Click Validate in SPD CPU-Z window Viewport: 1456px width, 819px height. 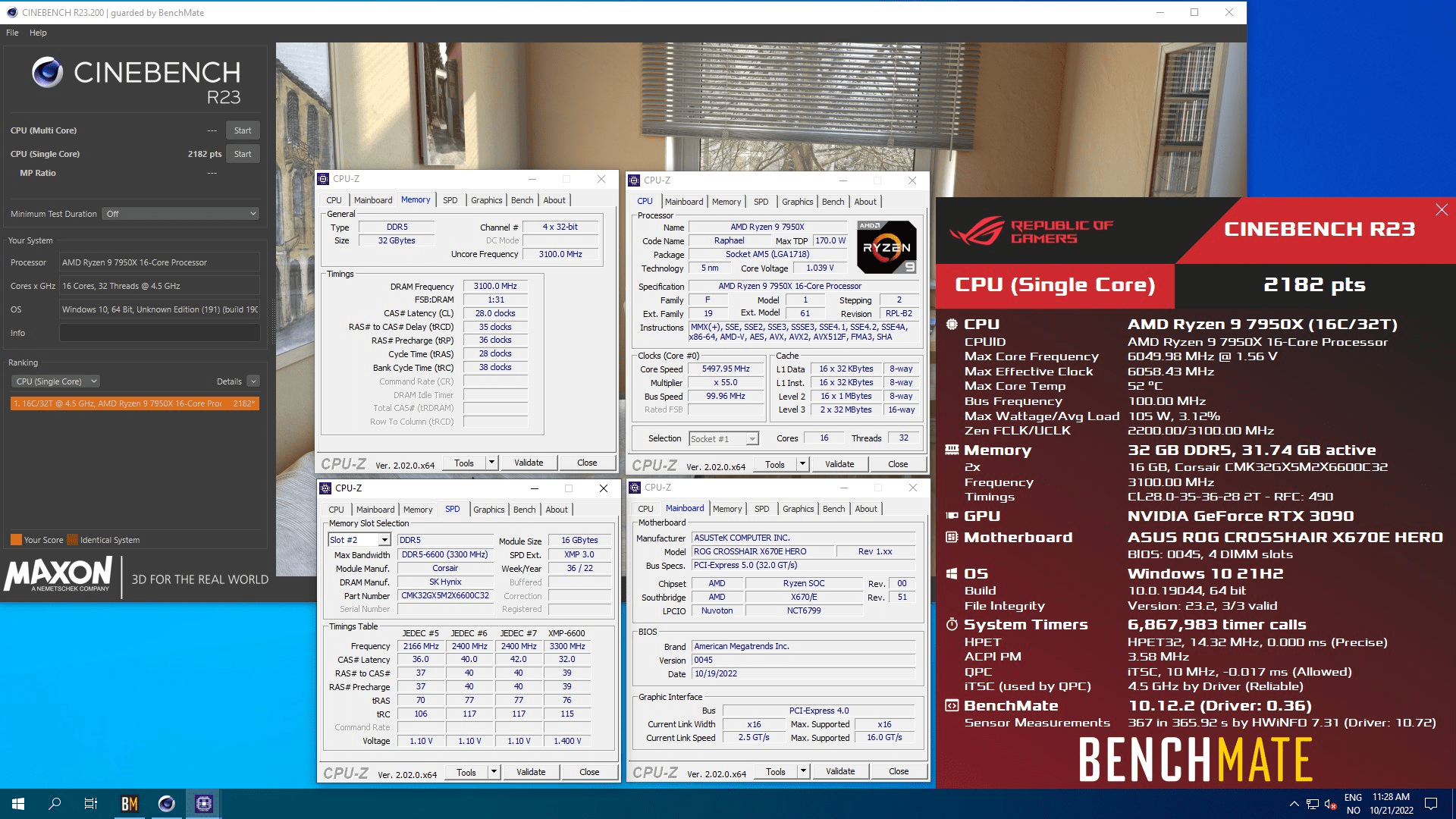click(531, 772)
